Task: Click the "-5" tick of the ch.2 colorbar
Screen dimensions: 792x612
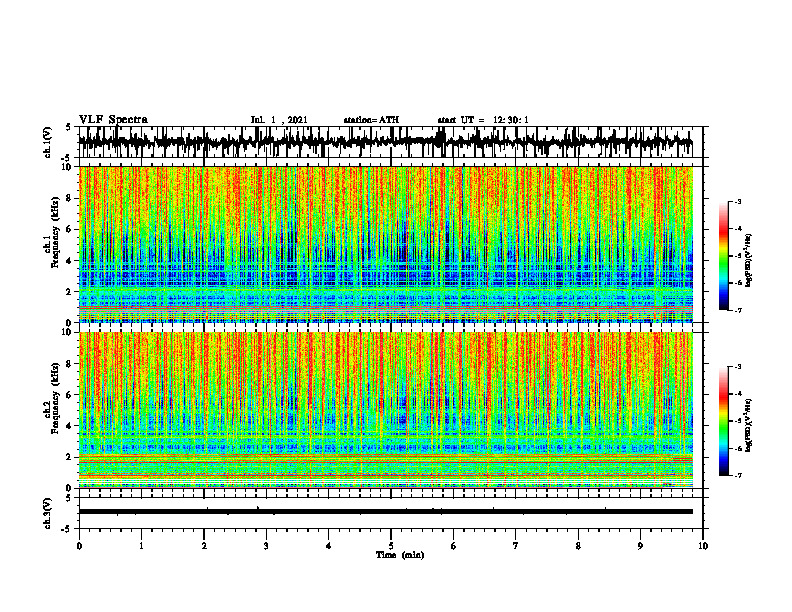Action: (x=737, y=421)
